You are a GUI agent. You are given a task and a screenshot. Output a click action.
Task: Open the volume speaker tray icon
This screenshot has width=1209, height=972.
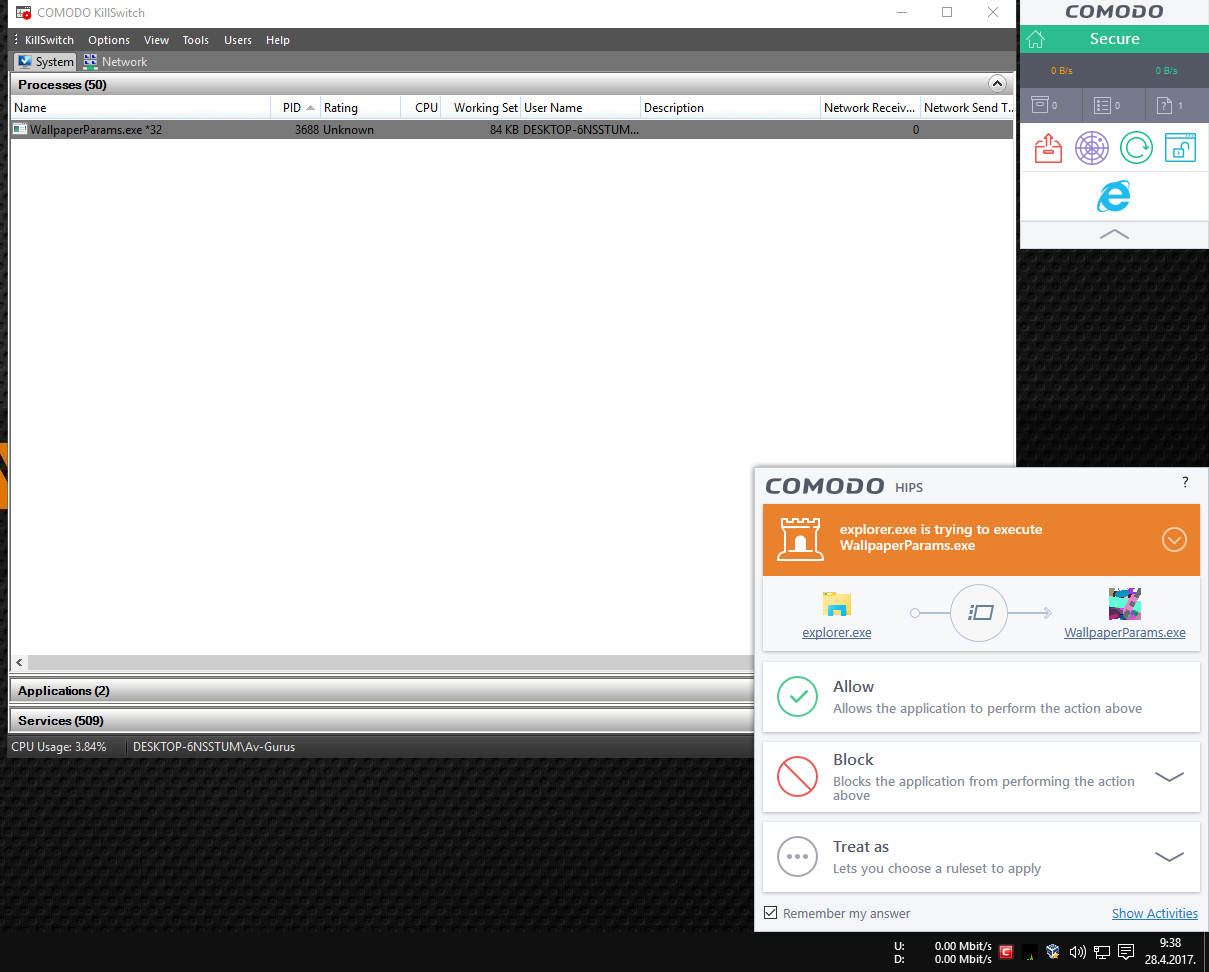[1077, 952]
